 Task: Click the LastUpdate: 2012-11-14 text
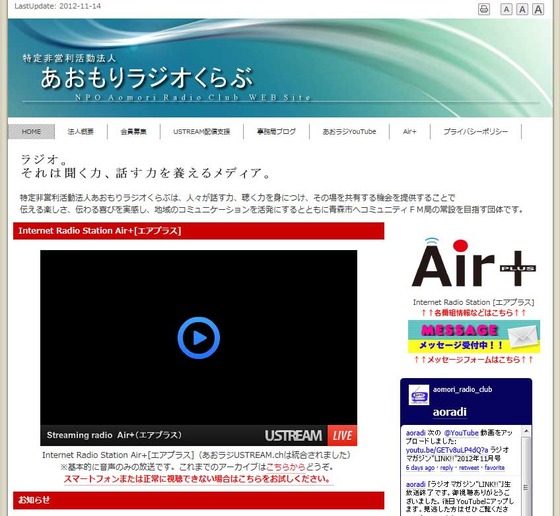[x=58, y=6]
